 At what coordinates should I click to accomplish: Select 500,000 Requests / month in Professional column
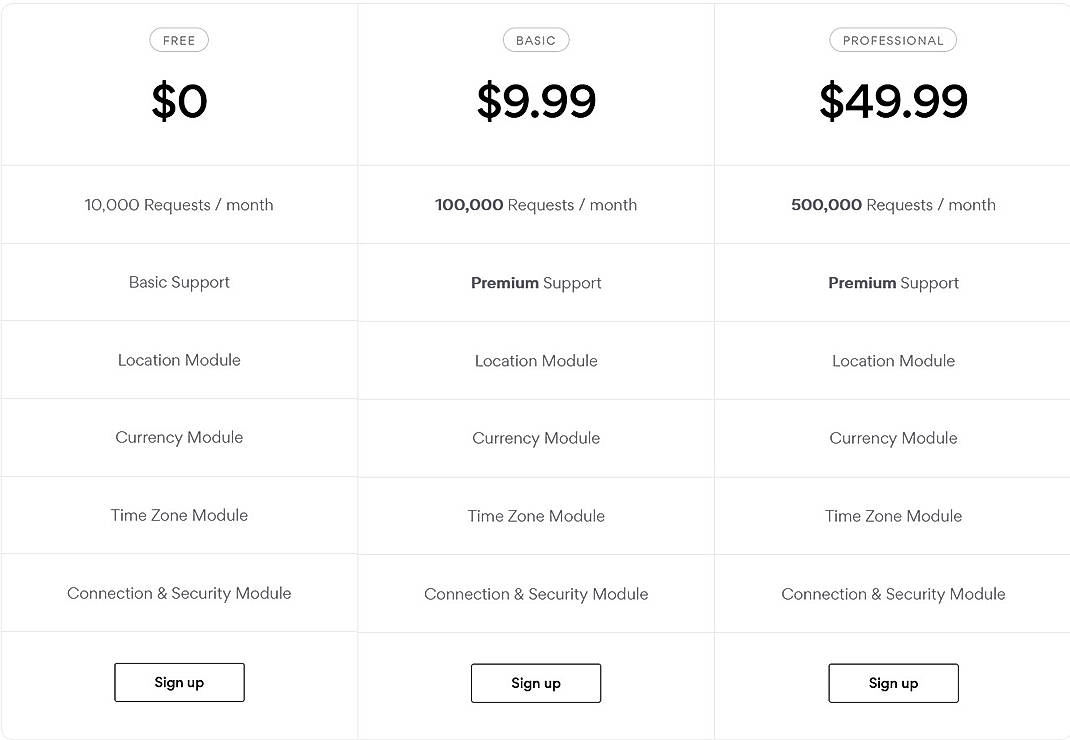(x=893, y=204)
